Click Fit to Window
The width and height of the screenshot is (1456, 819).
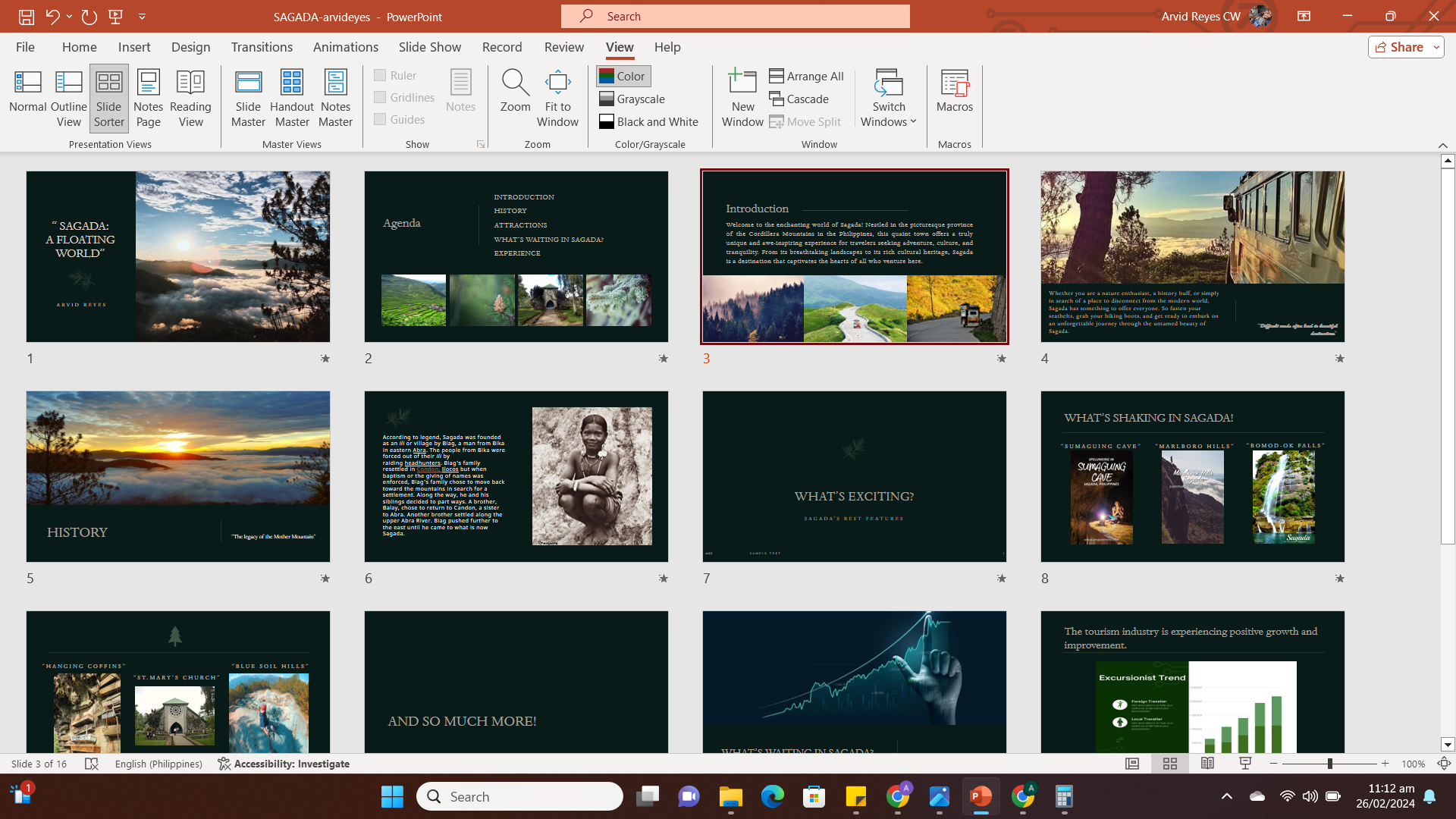557,99
